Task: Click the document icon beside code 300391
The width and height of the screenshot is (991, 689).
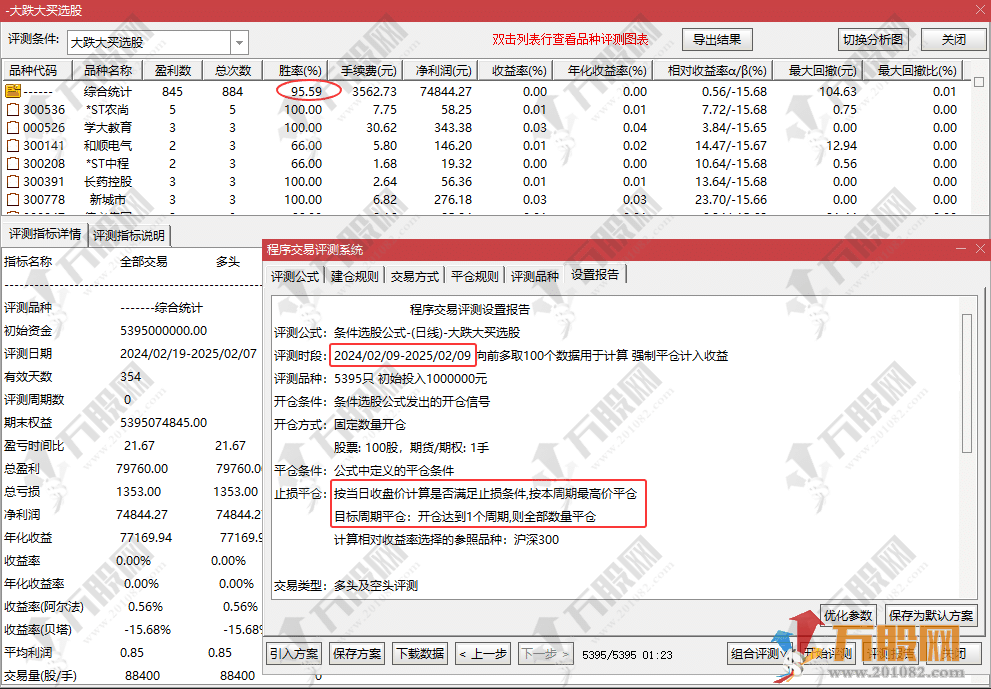Action: pos(13,181)
